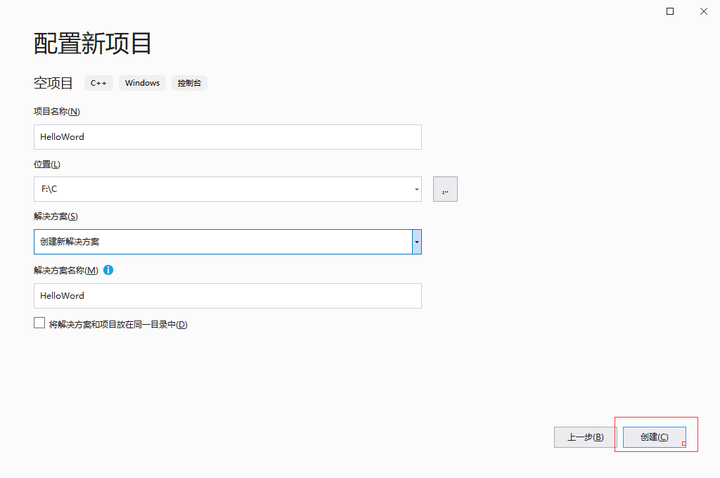Click the 解决方案名称(M) label
Screen dimensions: 720x478
tap(66, 270)
